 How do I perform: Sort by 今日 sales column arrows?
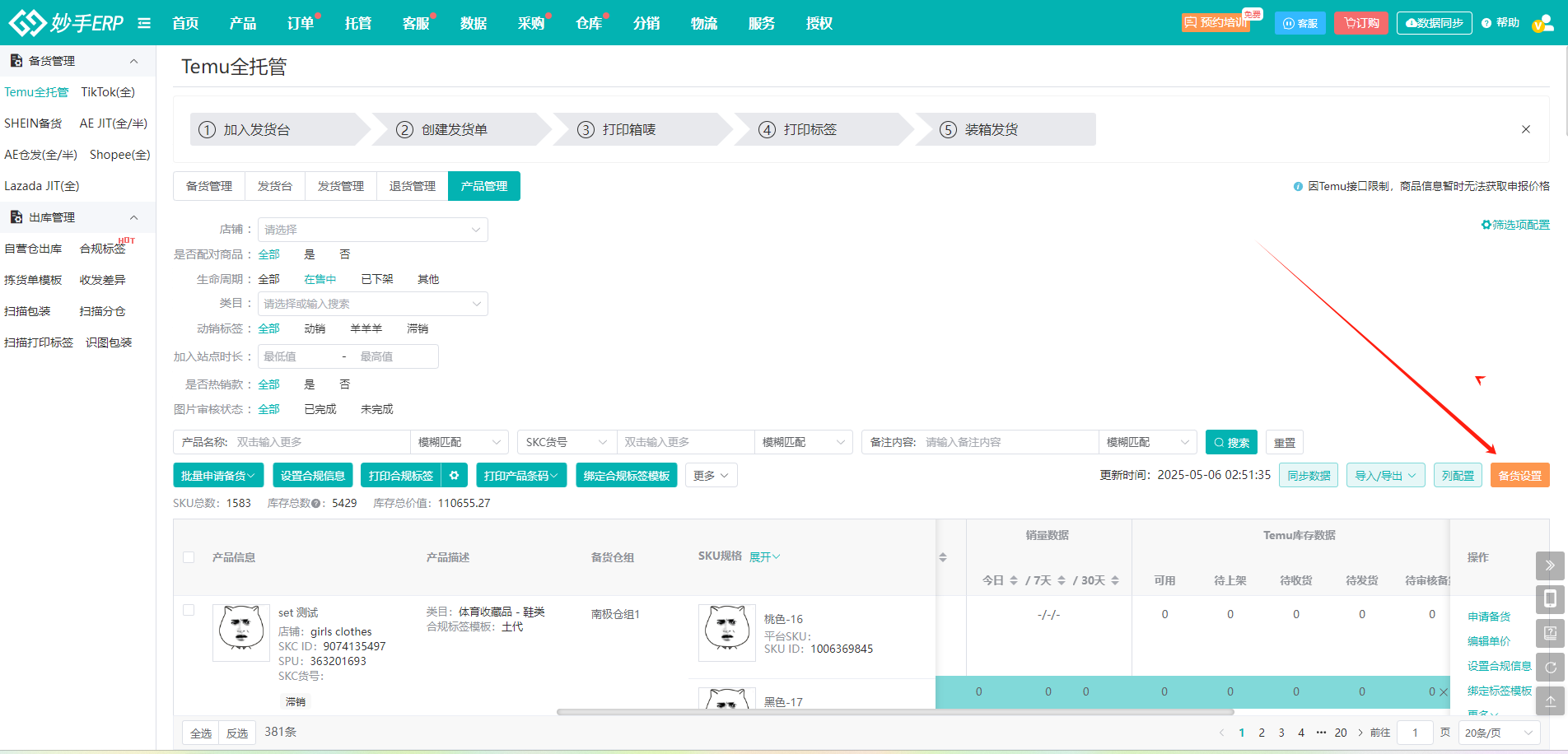(x=1014, y=580)
